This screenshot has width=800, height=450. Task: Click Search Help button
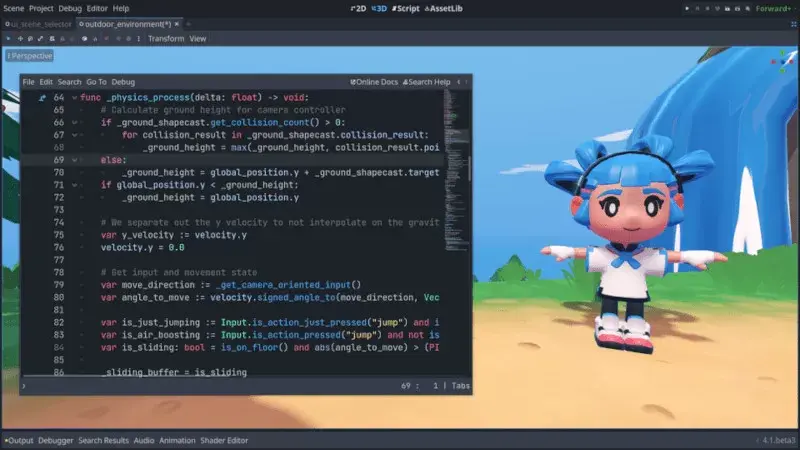[427, 82]
